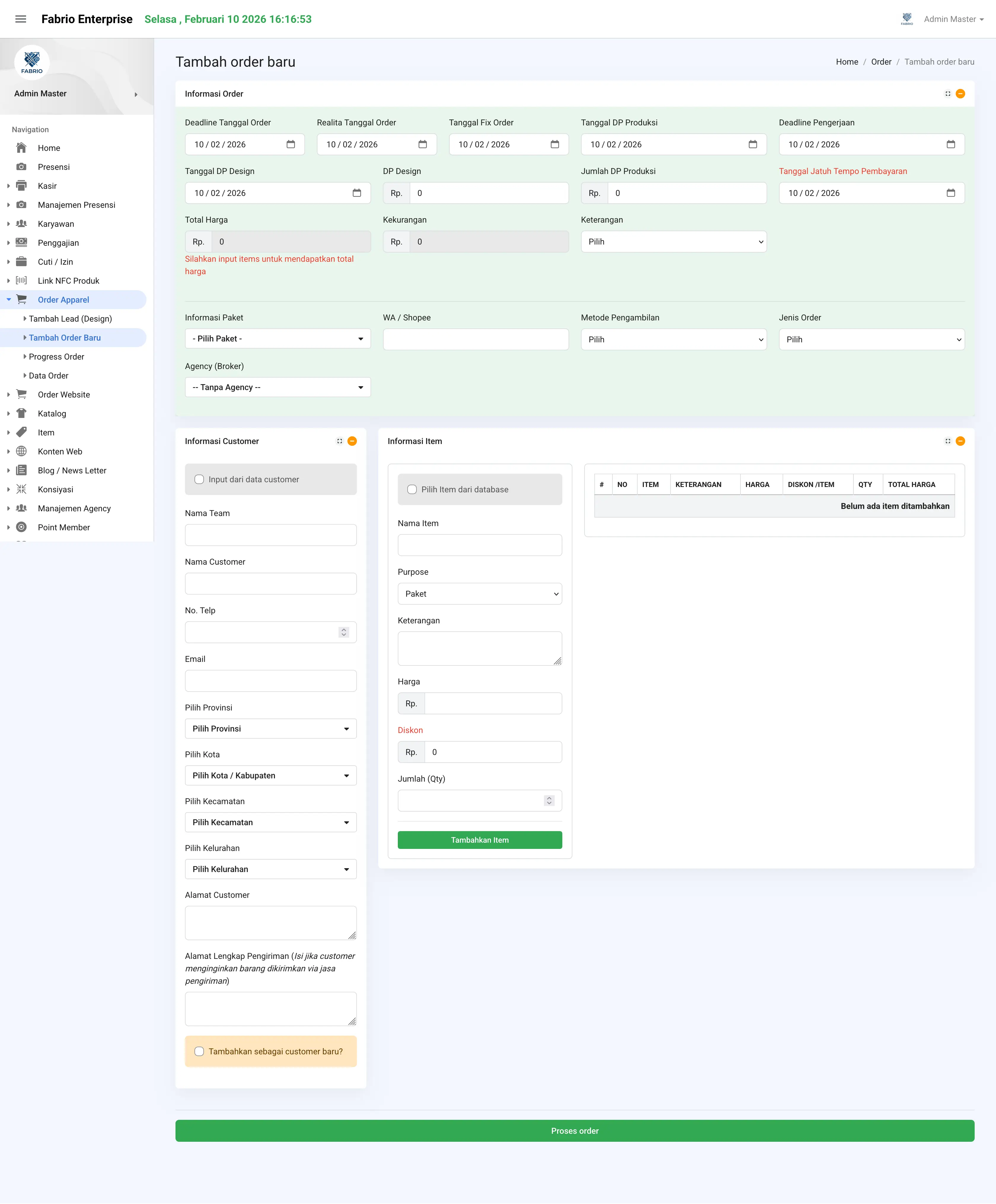Open calendar picker for Tanggal DP Produksi
Viewport: 996px width, 1204px height.
tap(753, 144)
